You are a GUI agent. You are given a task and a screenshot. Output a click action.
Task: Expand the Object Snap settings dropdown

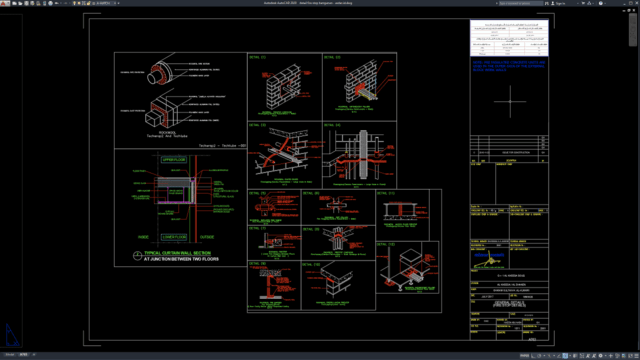tap(570, 356)
